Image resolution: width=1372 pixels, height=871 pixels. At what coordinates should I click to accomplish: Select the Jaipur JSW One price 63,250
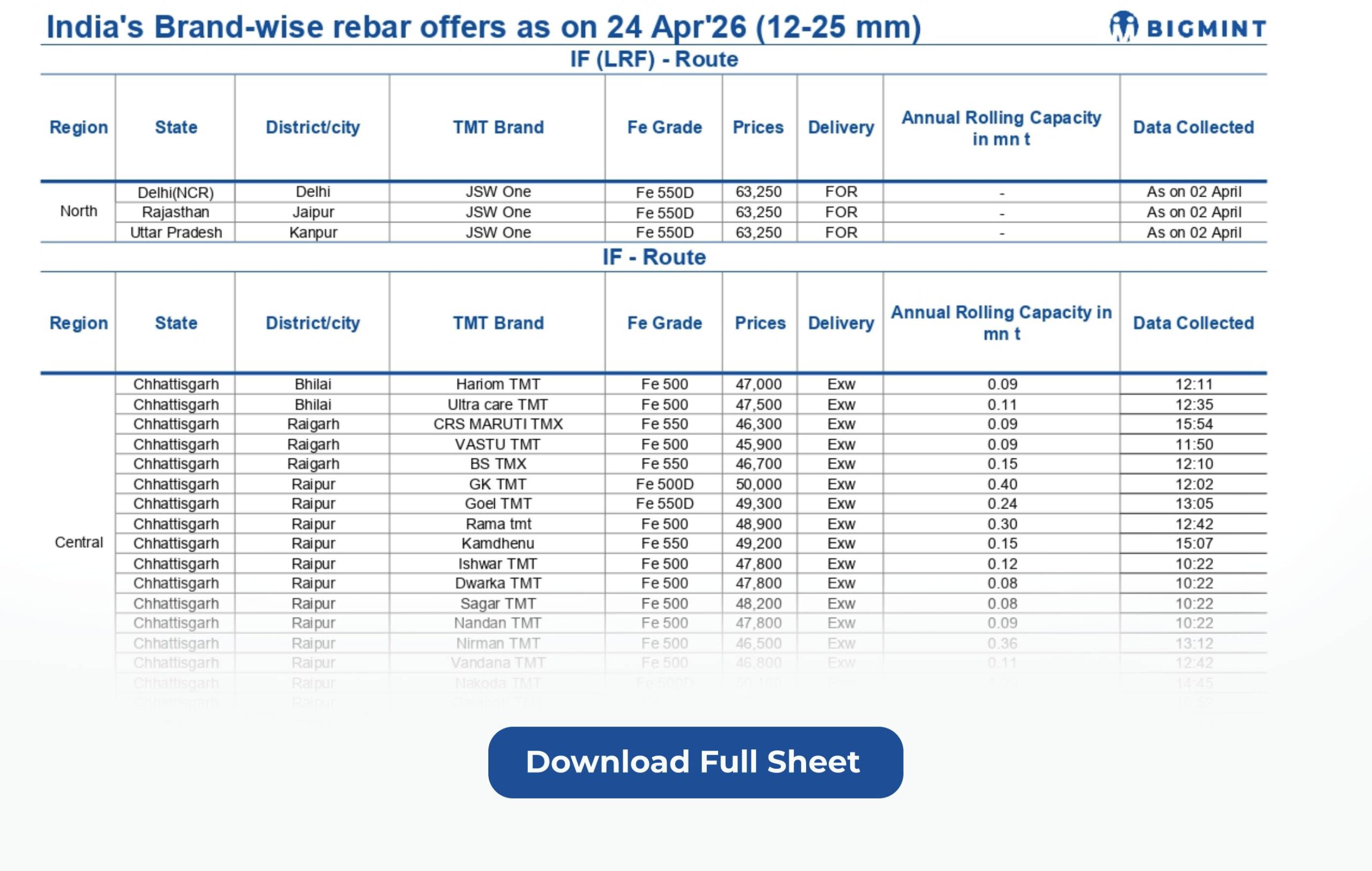click(758, 212)
